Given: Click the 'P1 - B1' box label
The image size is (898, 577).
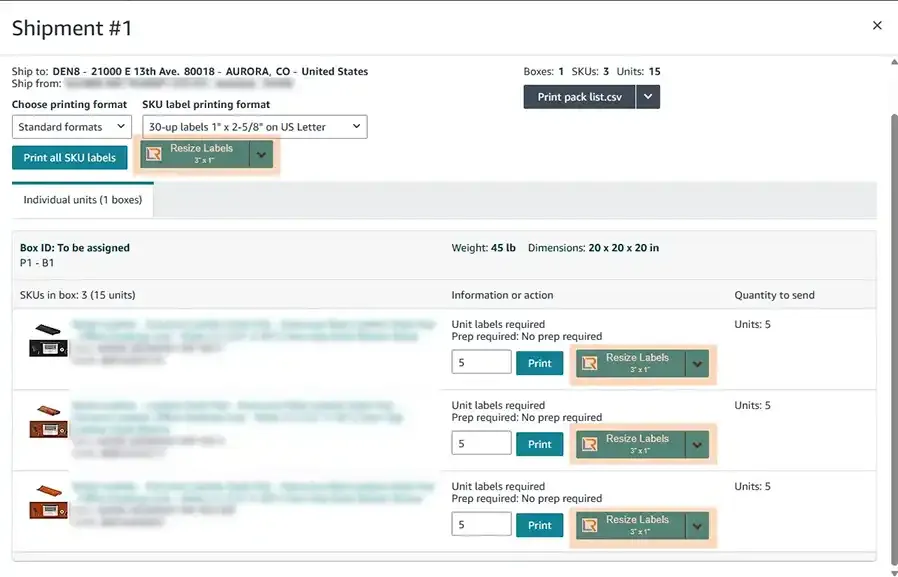Looking at the screenshot, I should click(37, 263).
